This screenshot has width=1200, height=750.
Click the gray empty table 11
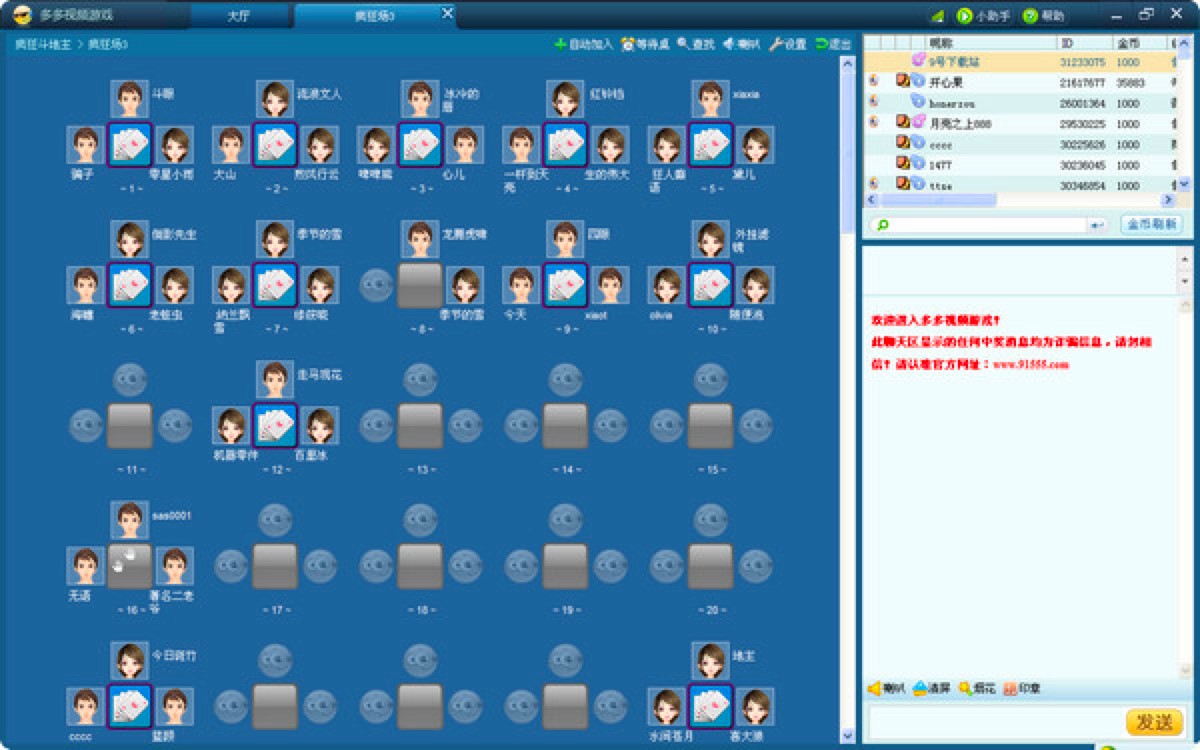point(130,425)
